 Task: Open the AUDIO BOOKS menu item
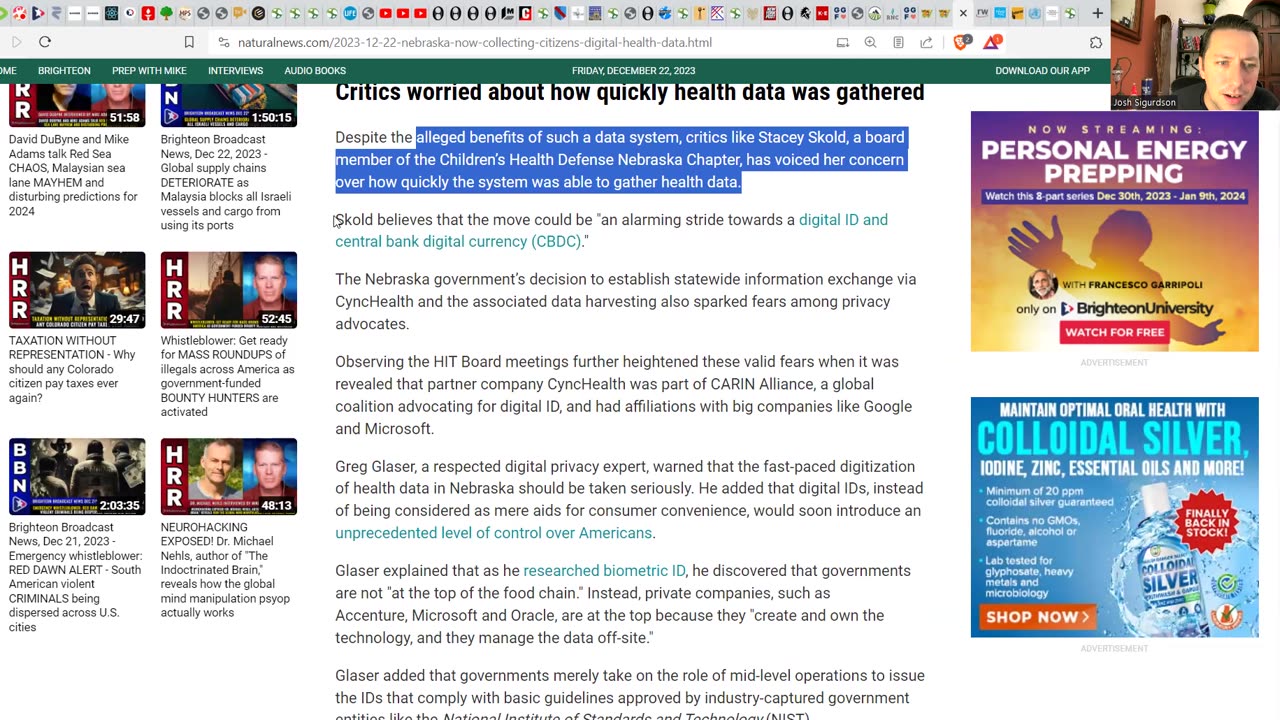pos(315,71)
